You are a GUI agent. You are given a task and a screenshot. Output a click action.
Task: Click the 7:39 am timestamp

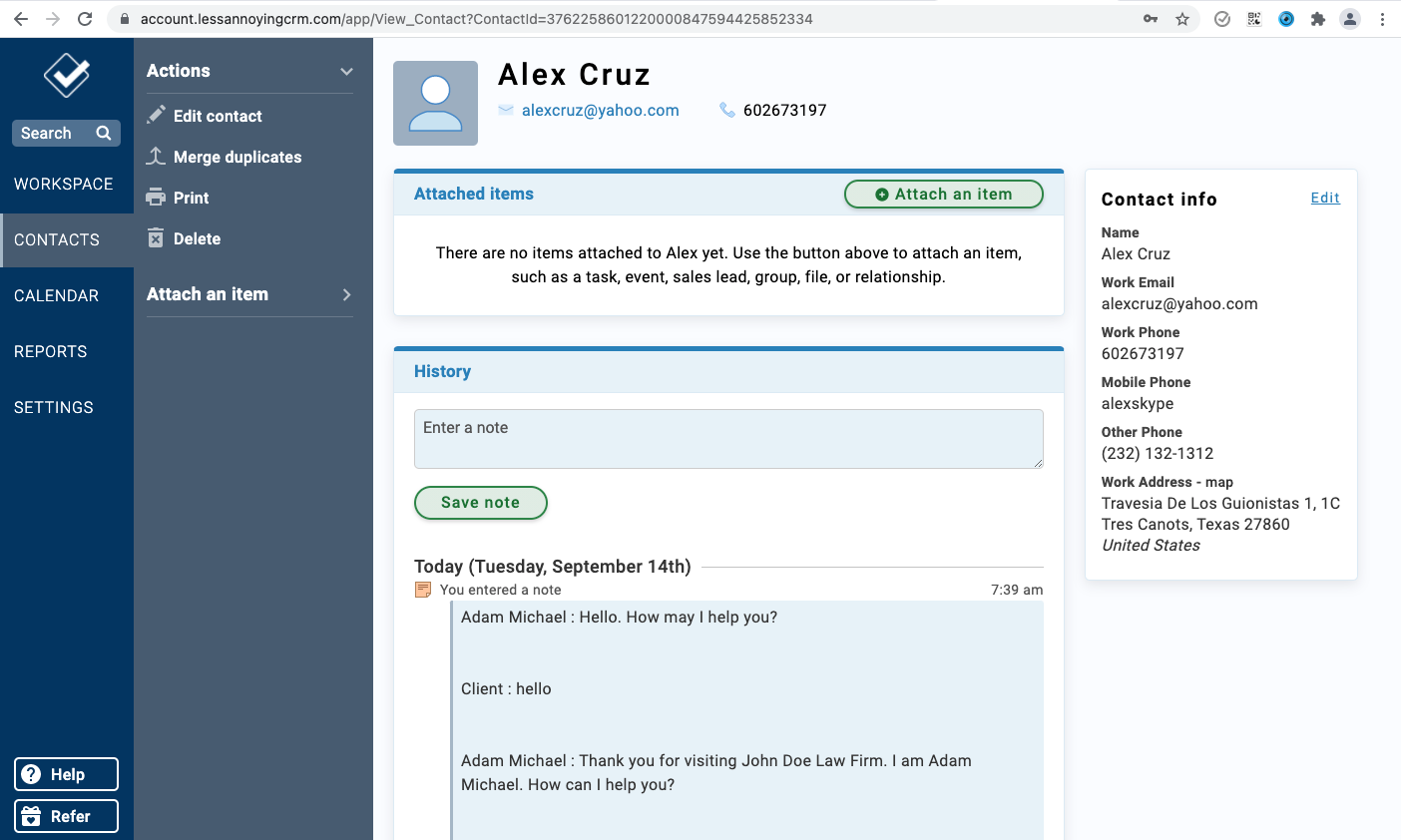[x=1017, y=590]
